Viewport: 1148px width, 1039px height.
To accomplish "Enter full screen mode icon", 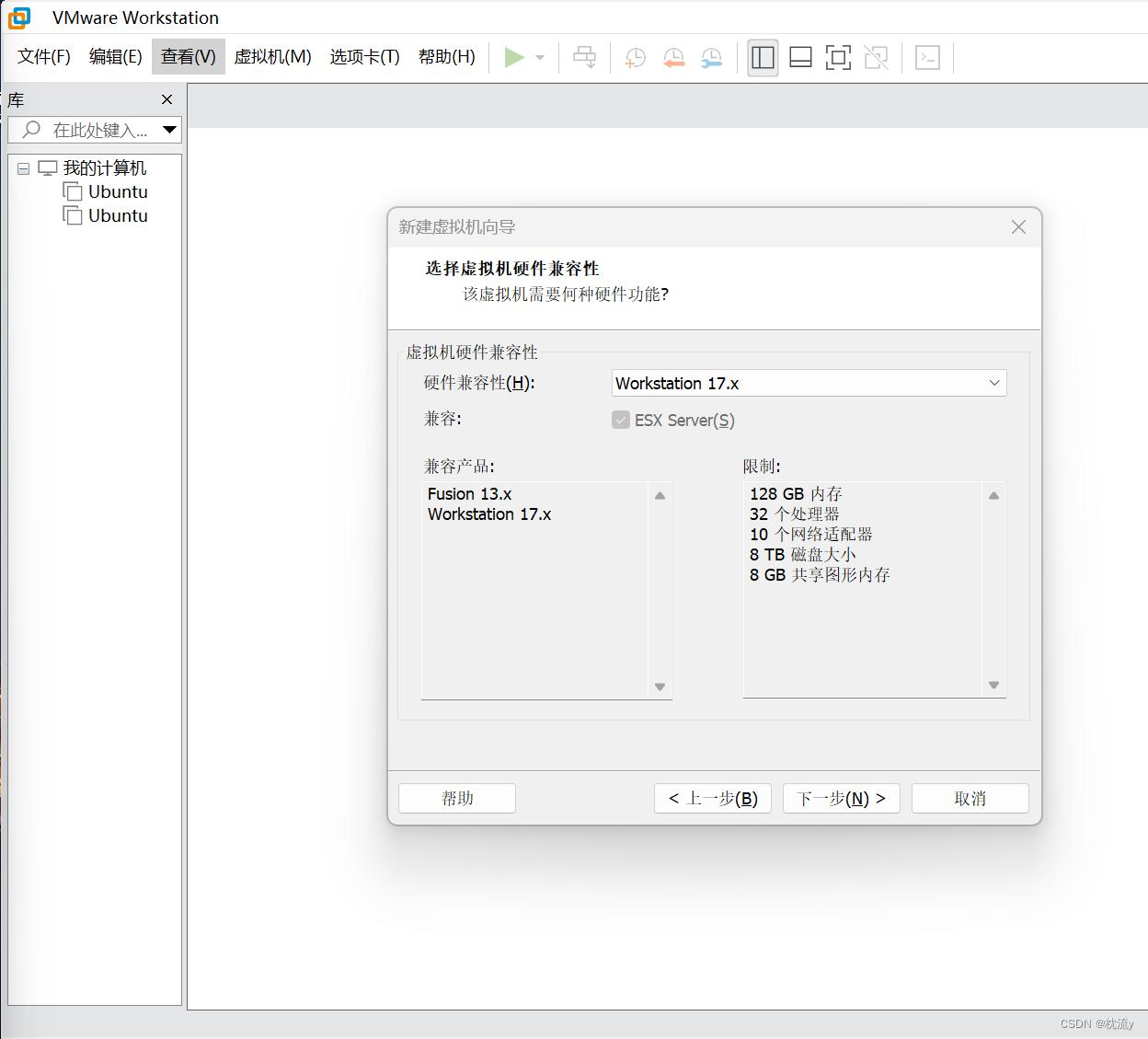I will pyautogui.click(x=838, y=57).
